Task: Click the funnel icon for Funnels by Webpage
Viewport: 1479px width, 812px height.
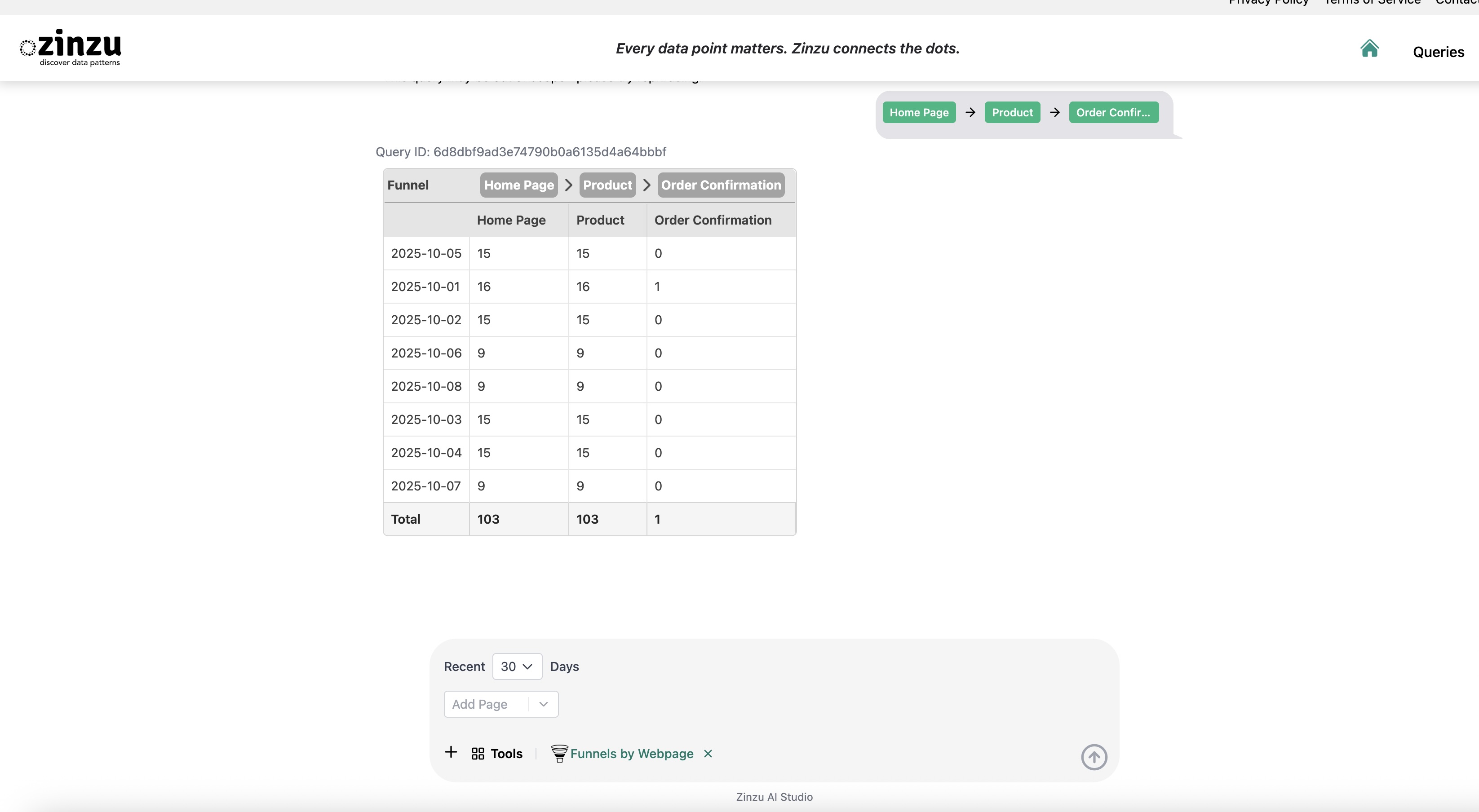Action: (x=559, y=754)
